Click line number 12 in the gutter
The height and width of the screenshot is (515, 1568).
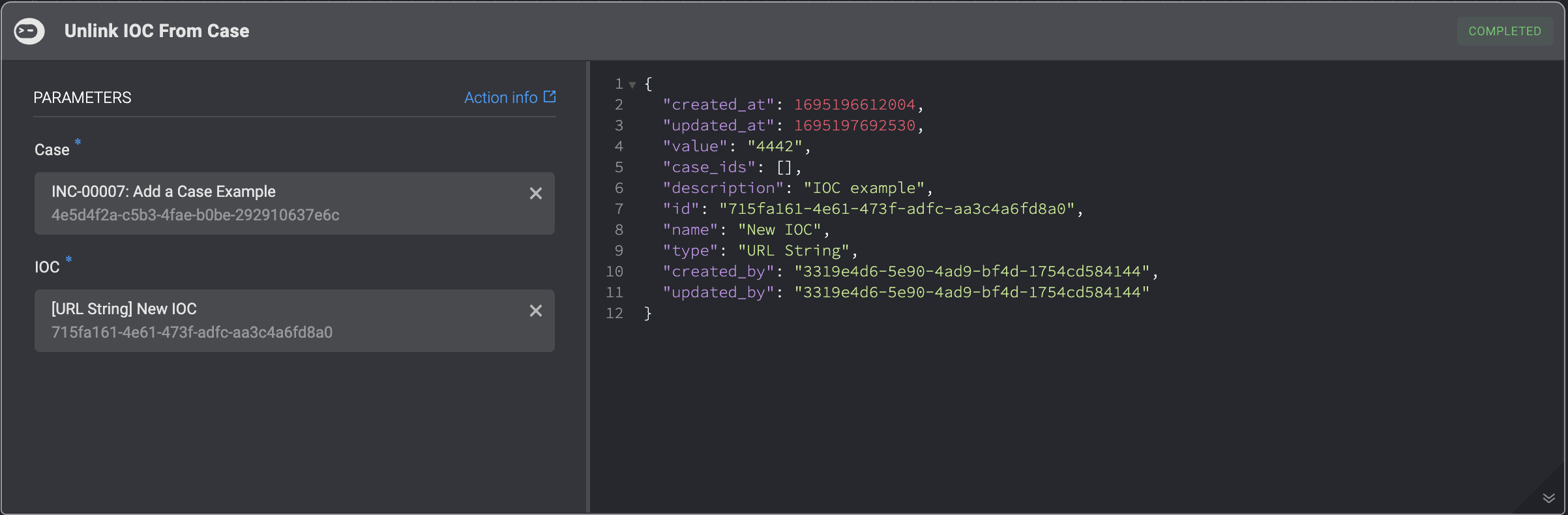coord(614,313)
